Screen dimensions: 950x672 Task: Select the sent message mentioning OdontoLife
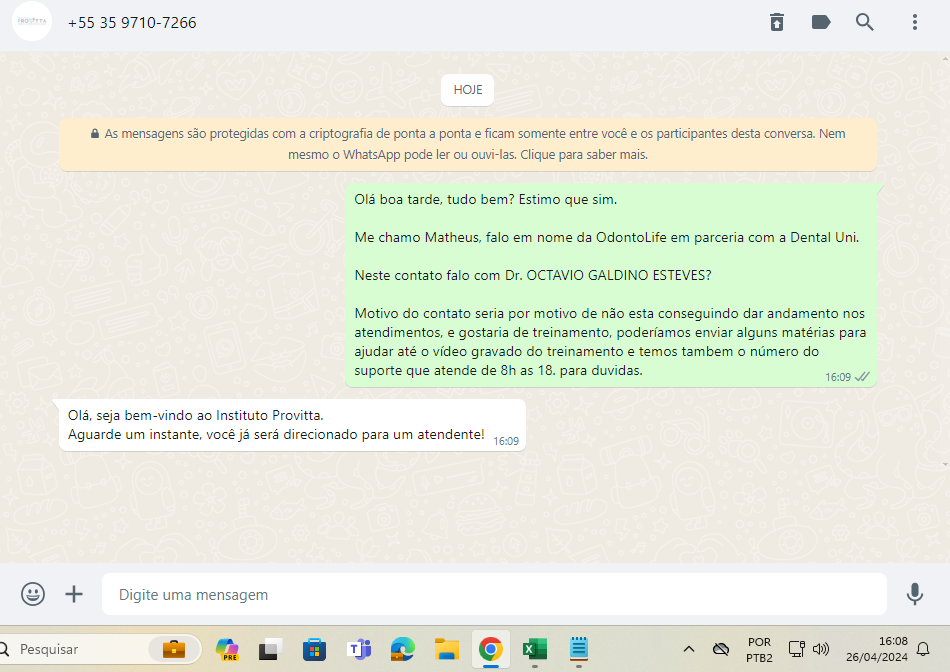[x=611, y=285]
